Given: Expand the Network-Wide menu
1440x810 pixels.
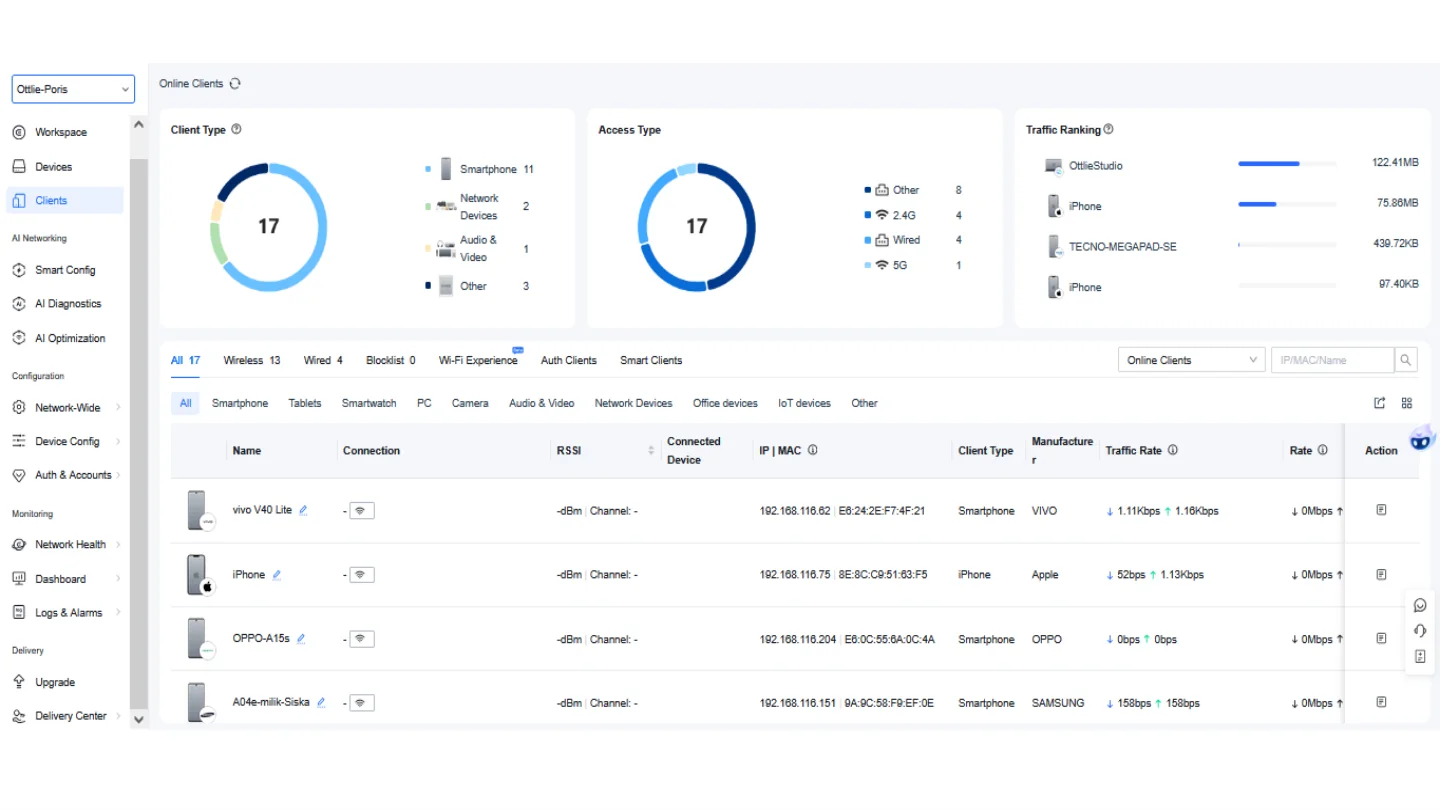Looking at the screenshot, I should point(67,407).
